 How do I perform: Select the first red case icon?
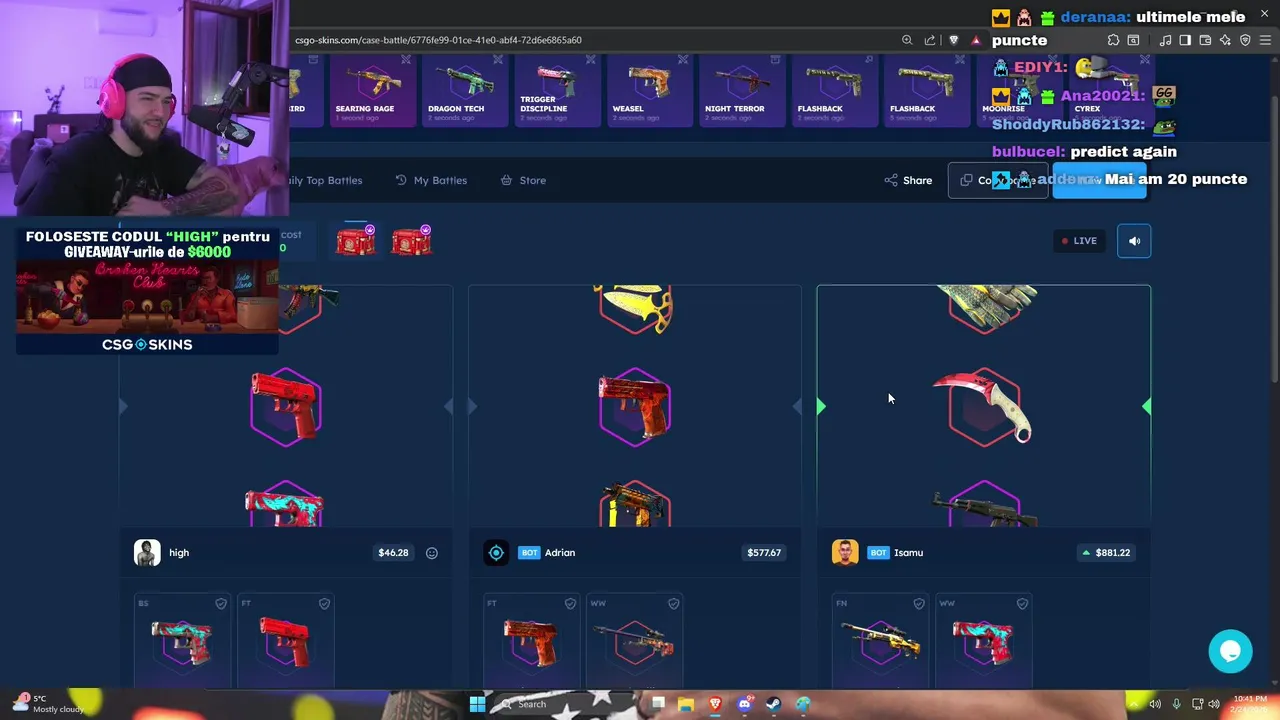[356, 241]
